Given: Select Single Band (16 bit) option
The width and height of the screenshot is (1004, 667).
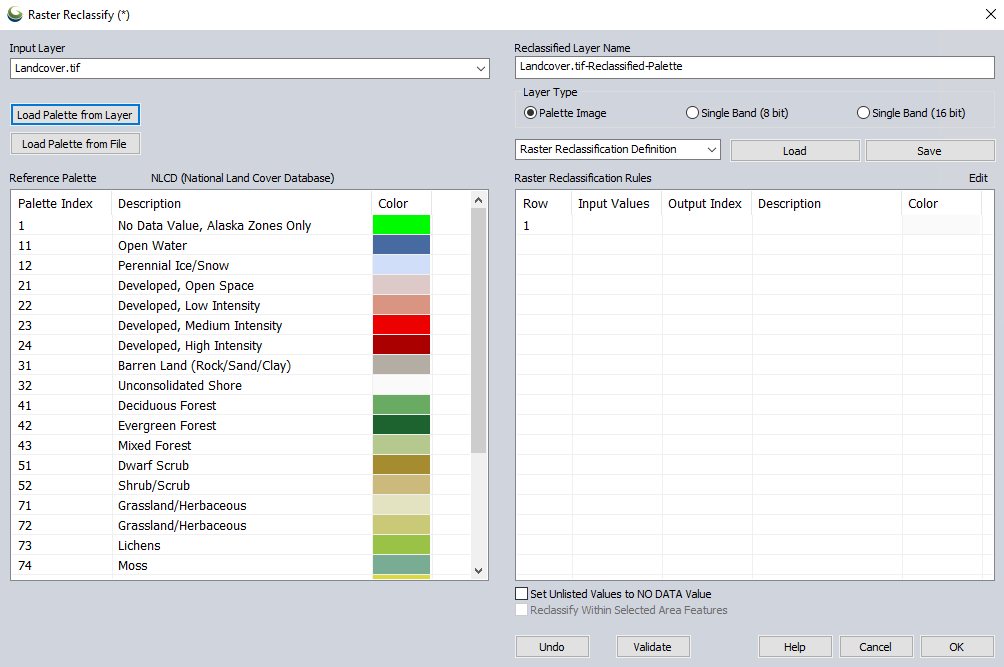Looking at the screenshot, I should coord(864,113).
